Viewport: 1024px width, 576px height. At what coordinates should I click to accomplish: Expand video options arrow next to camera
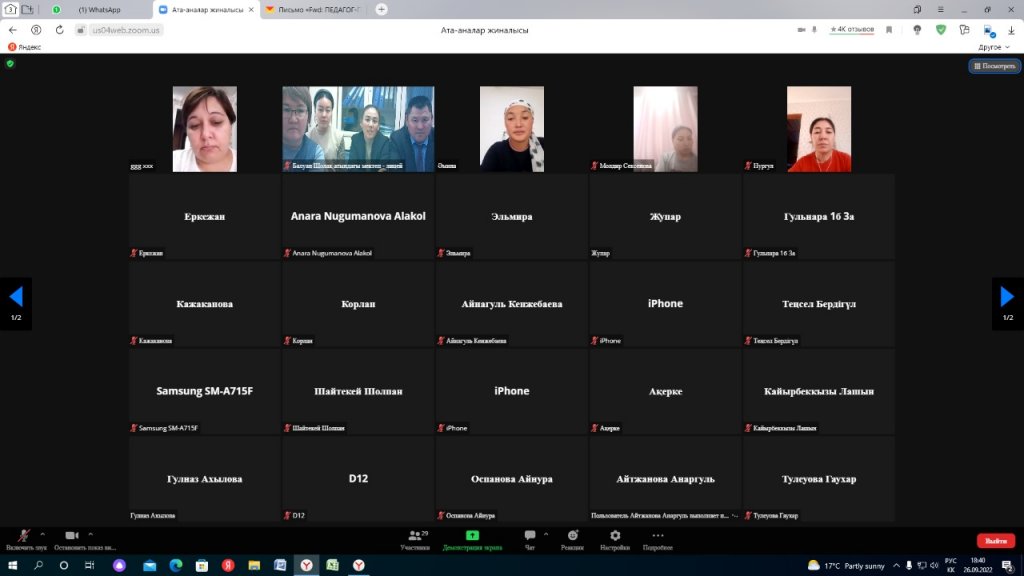(90, 533)
